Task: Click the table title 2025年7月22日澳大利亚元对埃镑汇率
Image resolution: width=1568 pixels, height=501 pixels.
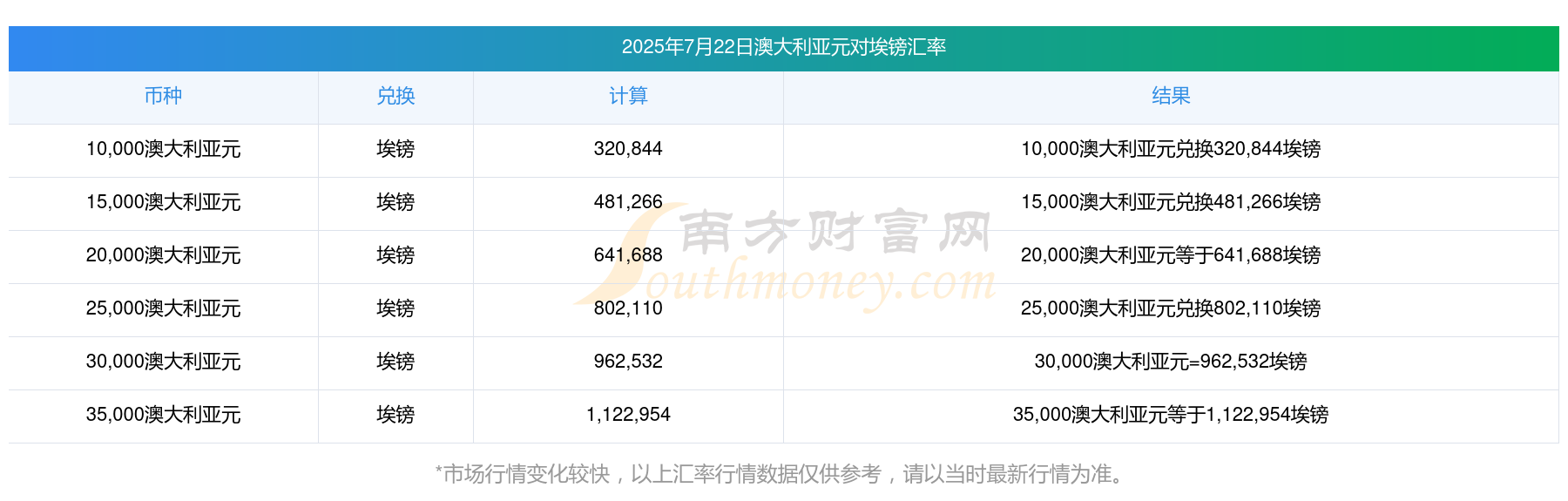Action: (784, 47)
